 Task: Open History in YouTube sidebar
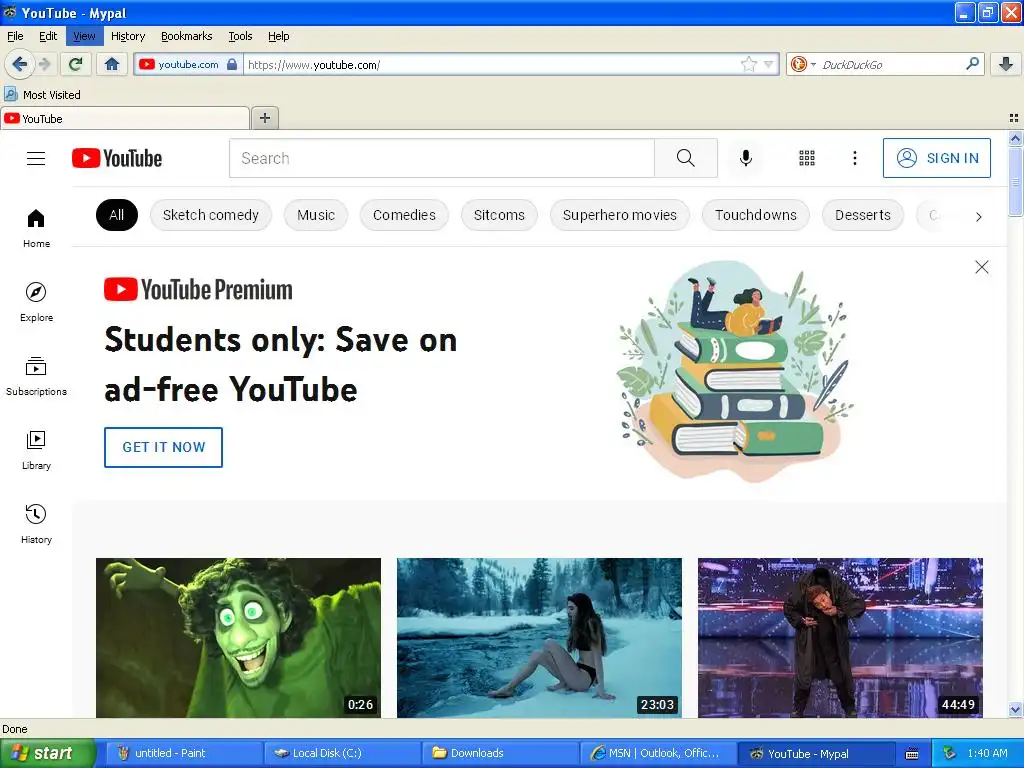click(36, 524)
